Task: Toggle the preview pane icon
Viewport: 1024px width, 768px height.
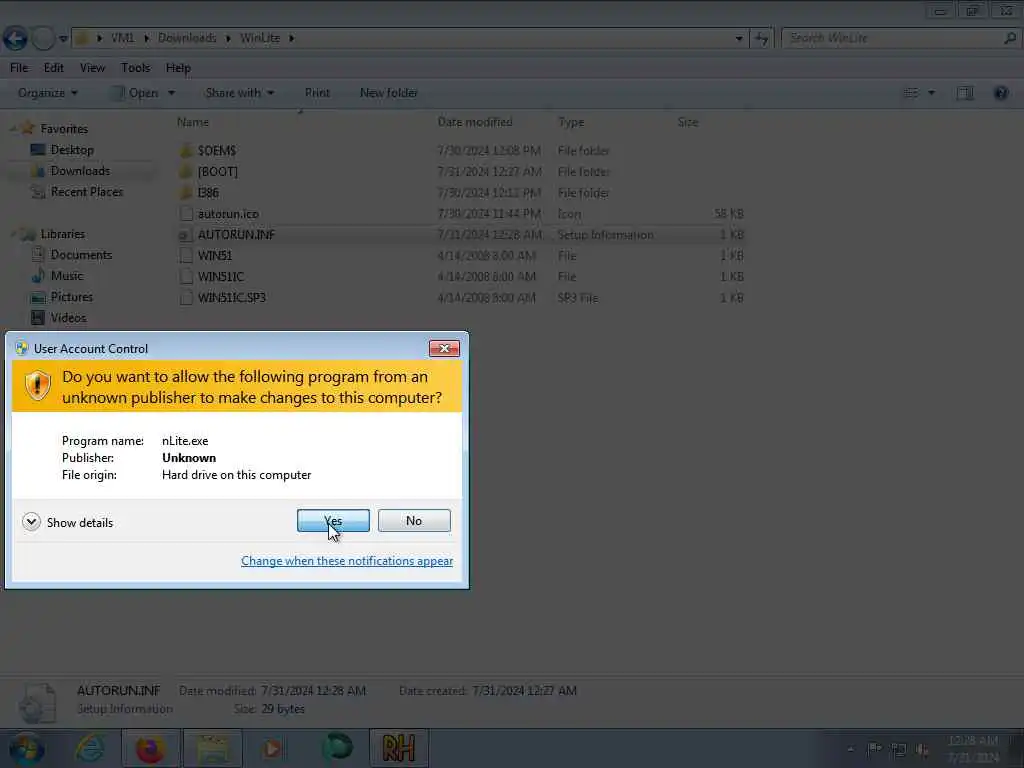Action: [965, 93]
